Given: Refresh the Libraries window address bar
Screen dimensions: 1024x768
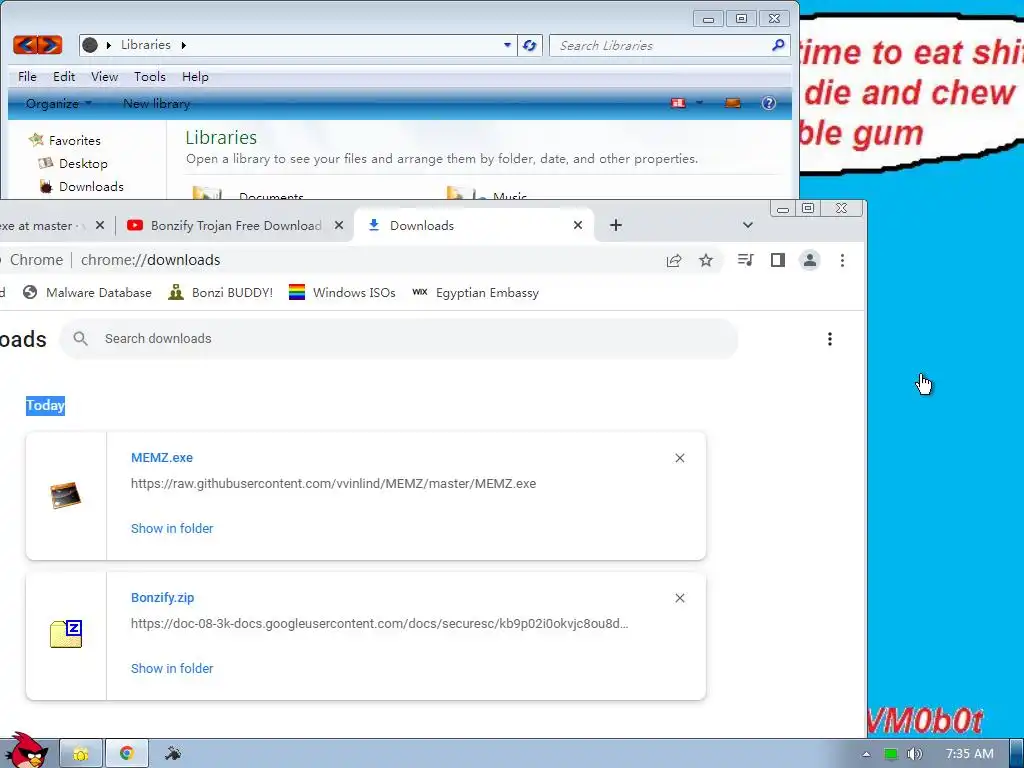Looking at the screenshot, I should click(x=530, y=45).
